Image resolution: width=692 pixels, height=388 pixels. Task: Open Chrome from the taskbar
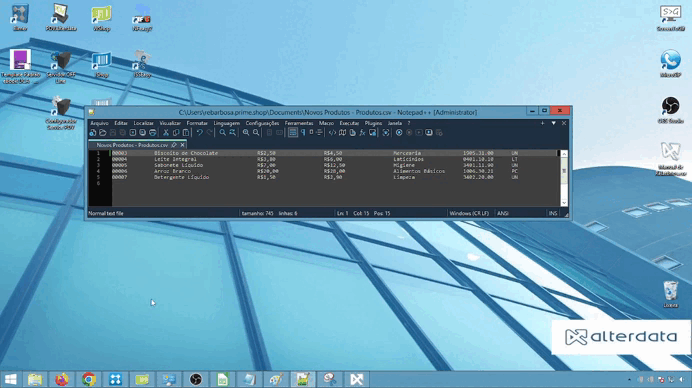click(89, 379)
